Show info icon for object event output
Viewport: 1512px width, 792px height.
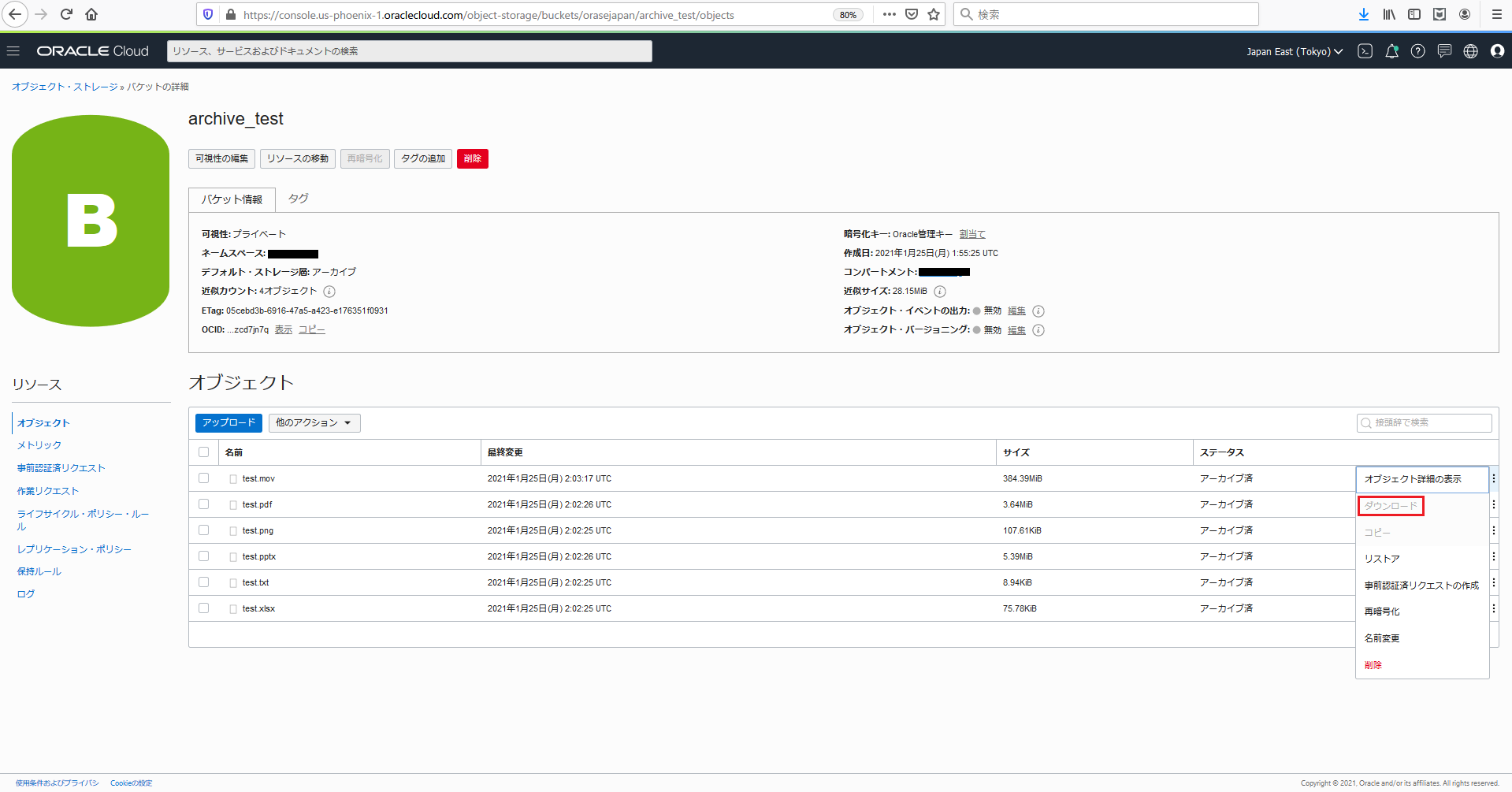click(1038, 311)
